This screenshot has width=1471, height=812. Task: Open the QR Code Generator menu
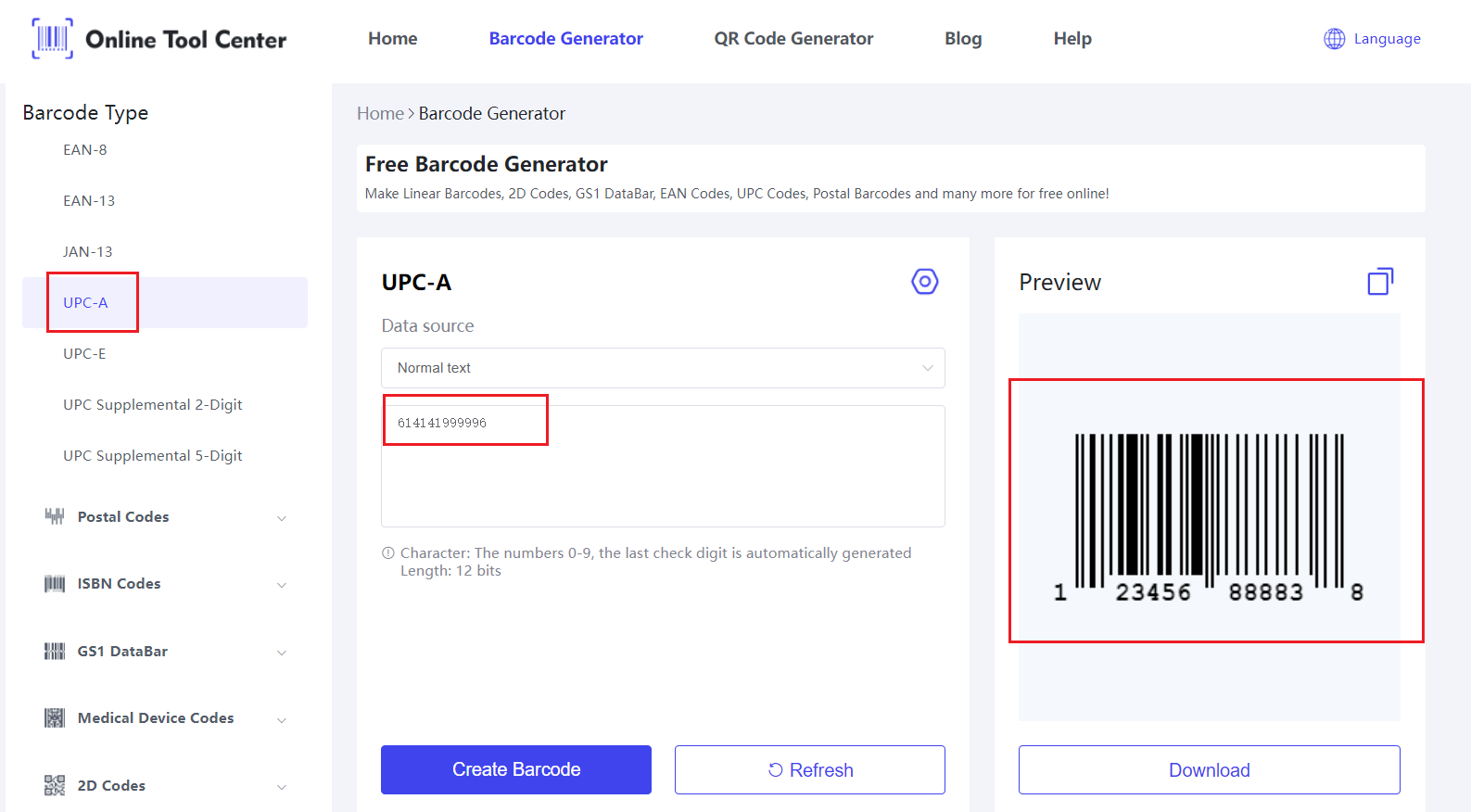pos(793,39)
